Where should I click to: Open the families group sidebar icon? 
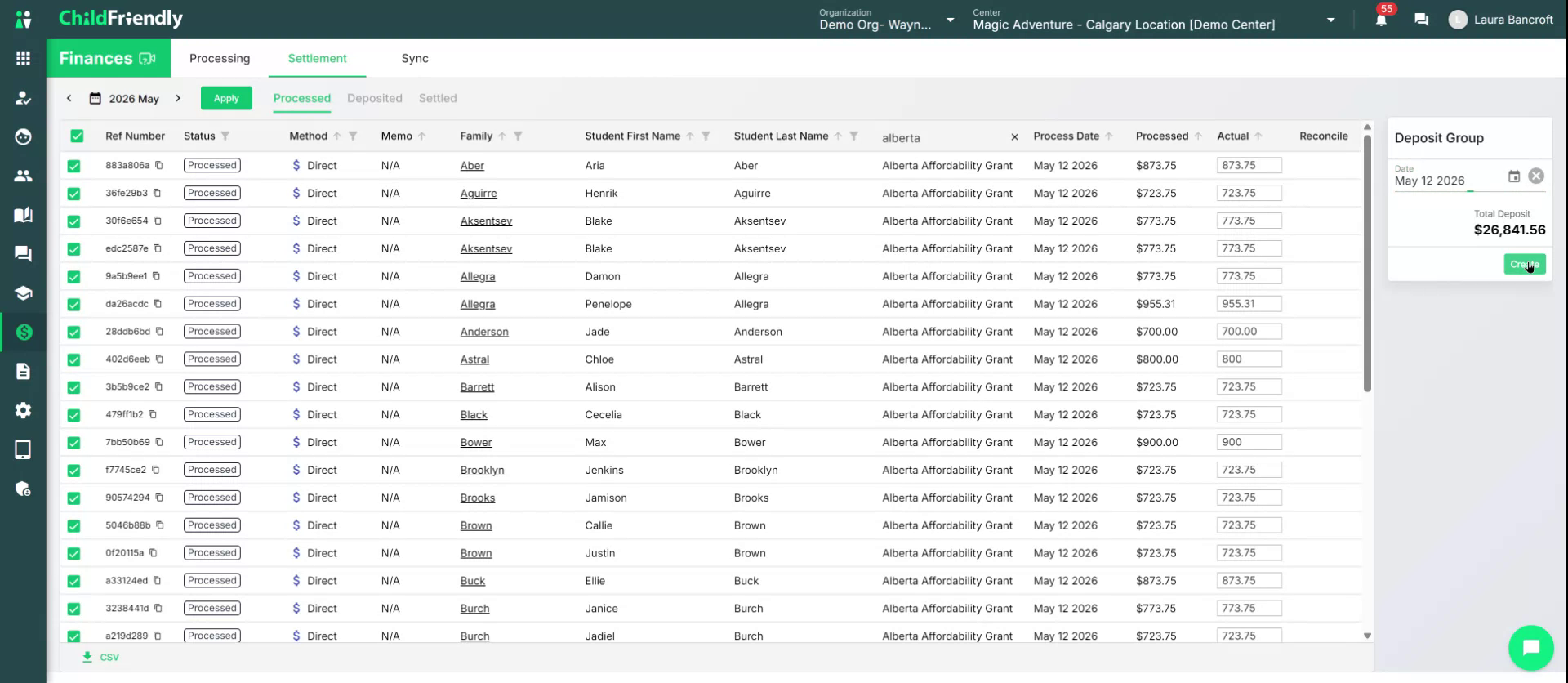point(23,176)
